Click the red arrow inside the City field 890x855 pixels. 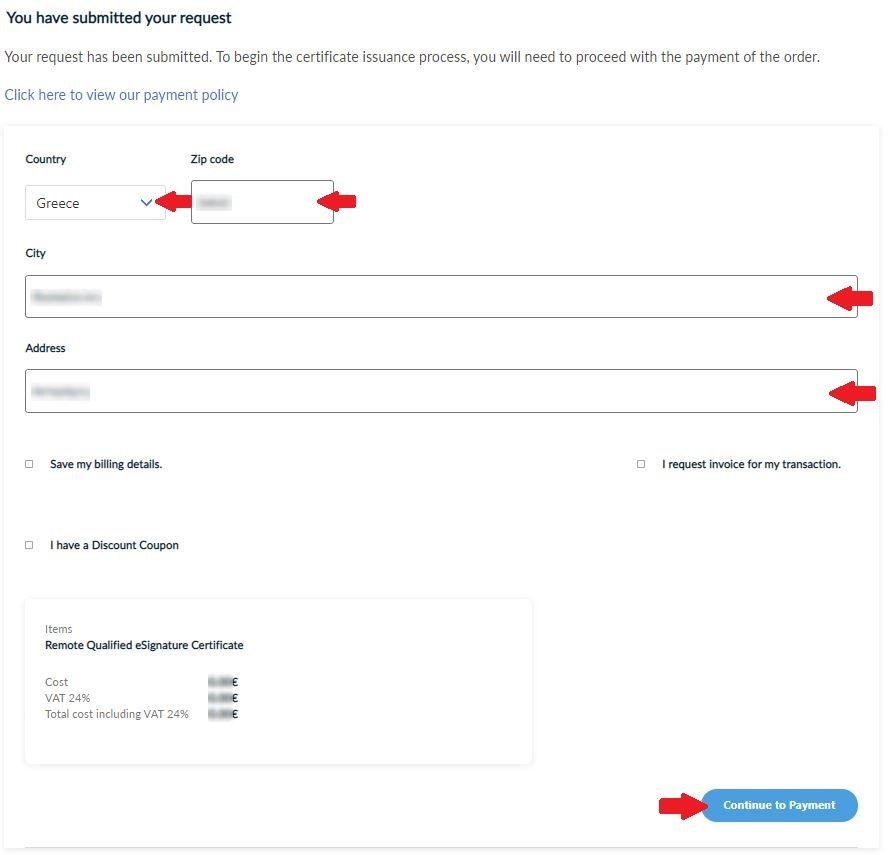[x=851, y=297]
